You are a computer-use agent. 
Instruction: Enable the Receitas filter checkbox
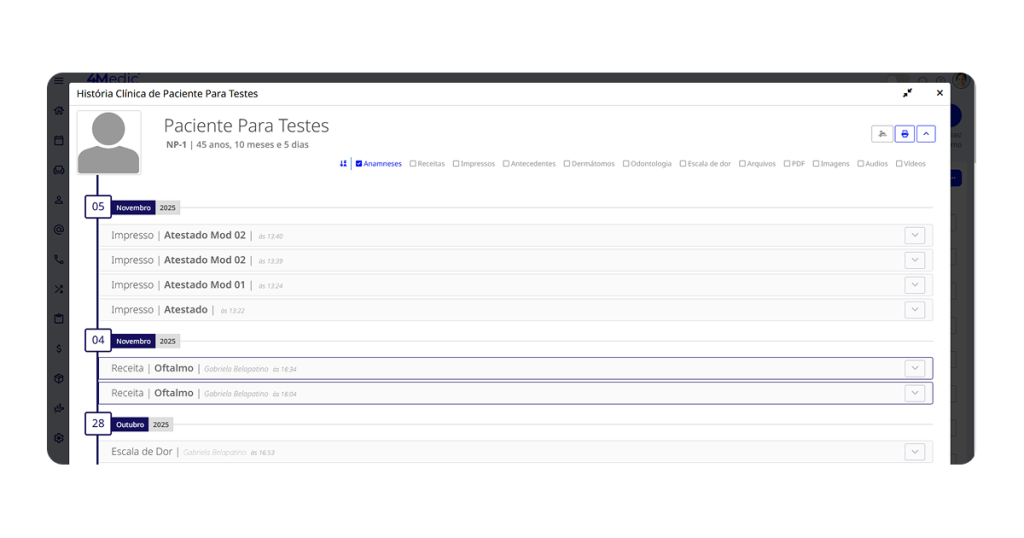[413, 164]
